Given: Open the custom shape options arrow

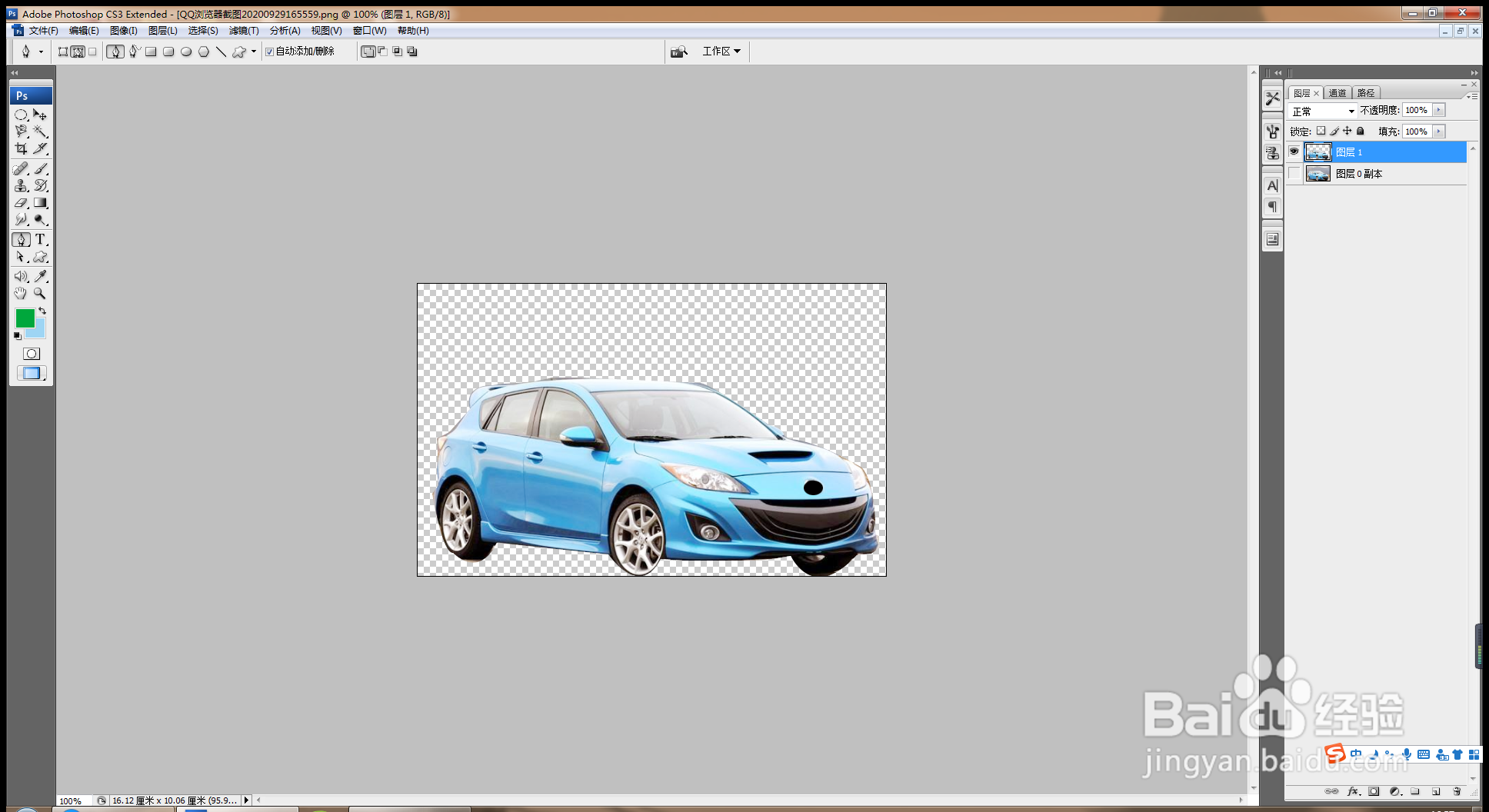Looking at the screenshot, I should coord(254,52).
